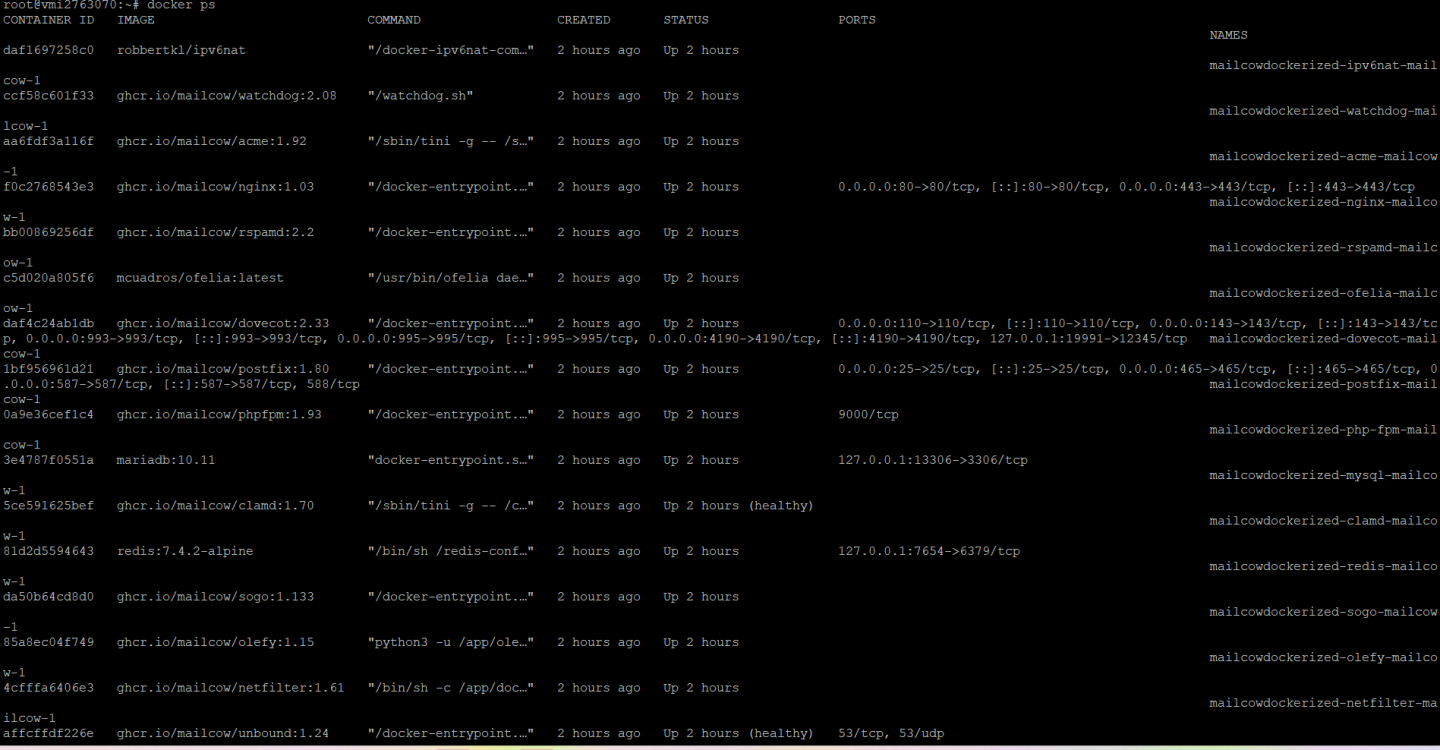Click container ID c5d020a805f6
Viewport: 1440px width, 750px height.
pos(48,278)
